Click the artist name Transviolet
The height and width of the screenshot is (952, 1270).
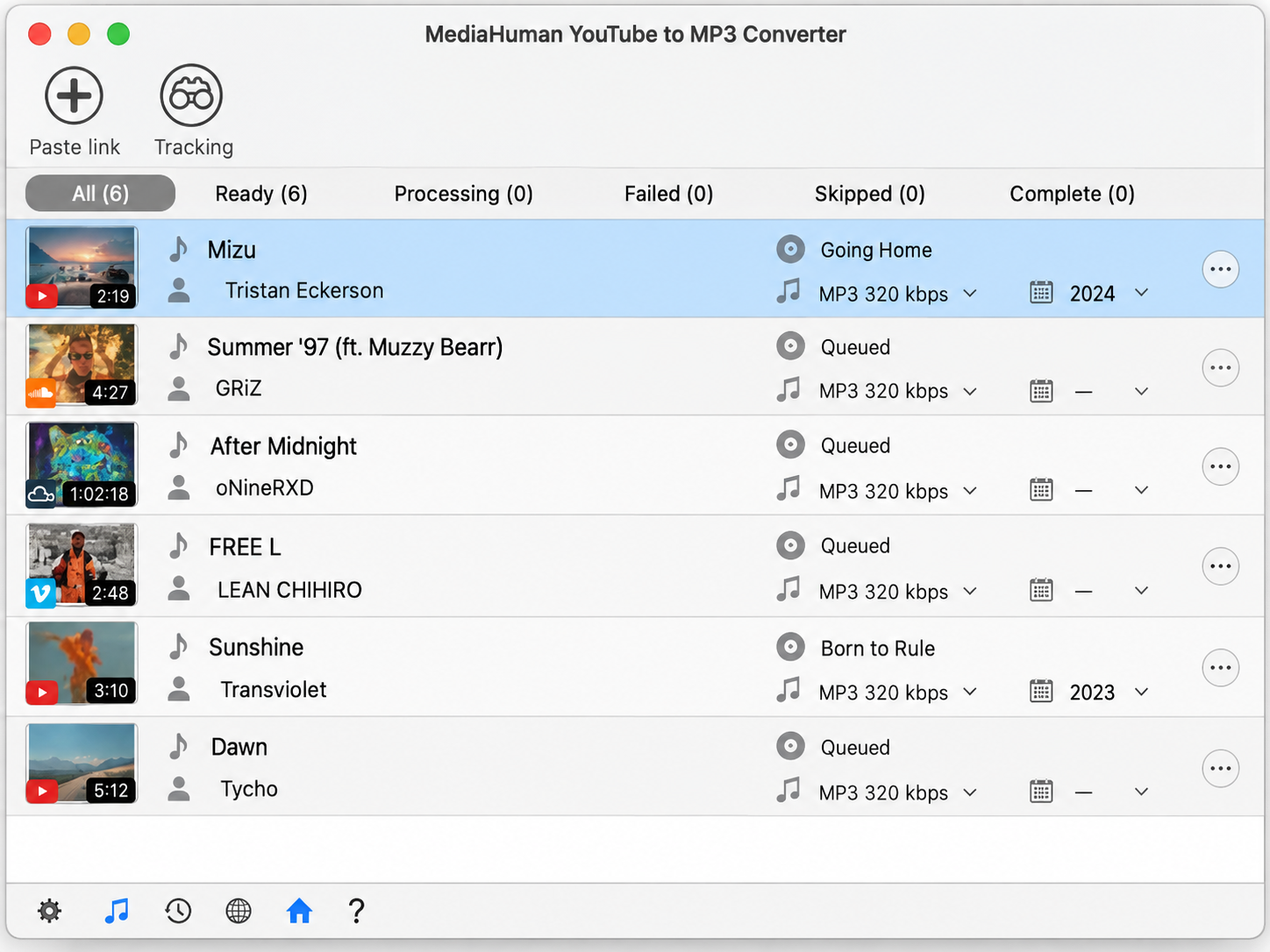[273, 690]
